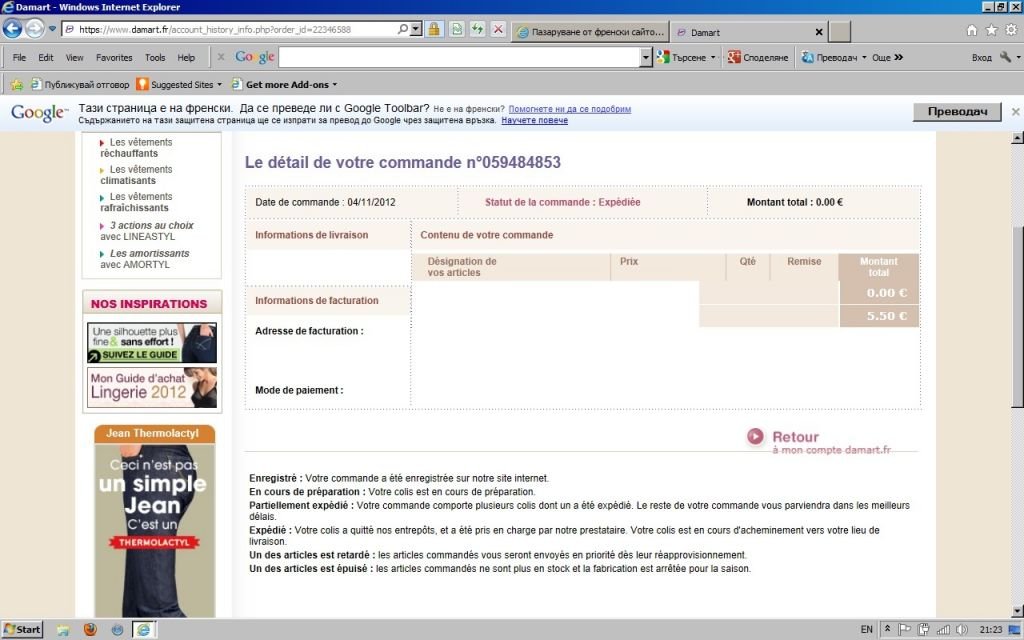Viewport: 1024px width, 640px height.
Task: Open the folder icon in quick launch
Action: pos(63,630)
